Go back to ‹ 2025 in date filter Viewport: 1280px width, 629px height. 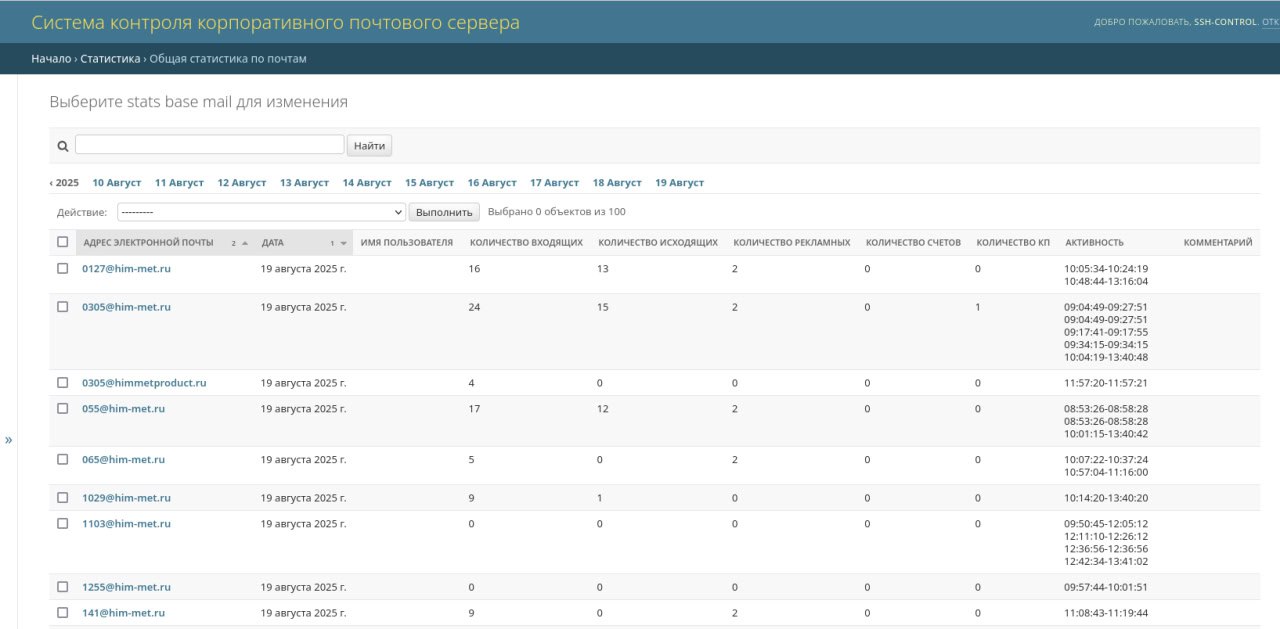click(64, 183)
